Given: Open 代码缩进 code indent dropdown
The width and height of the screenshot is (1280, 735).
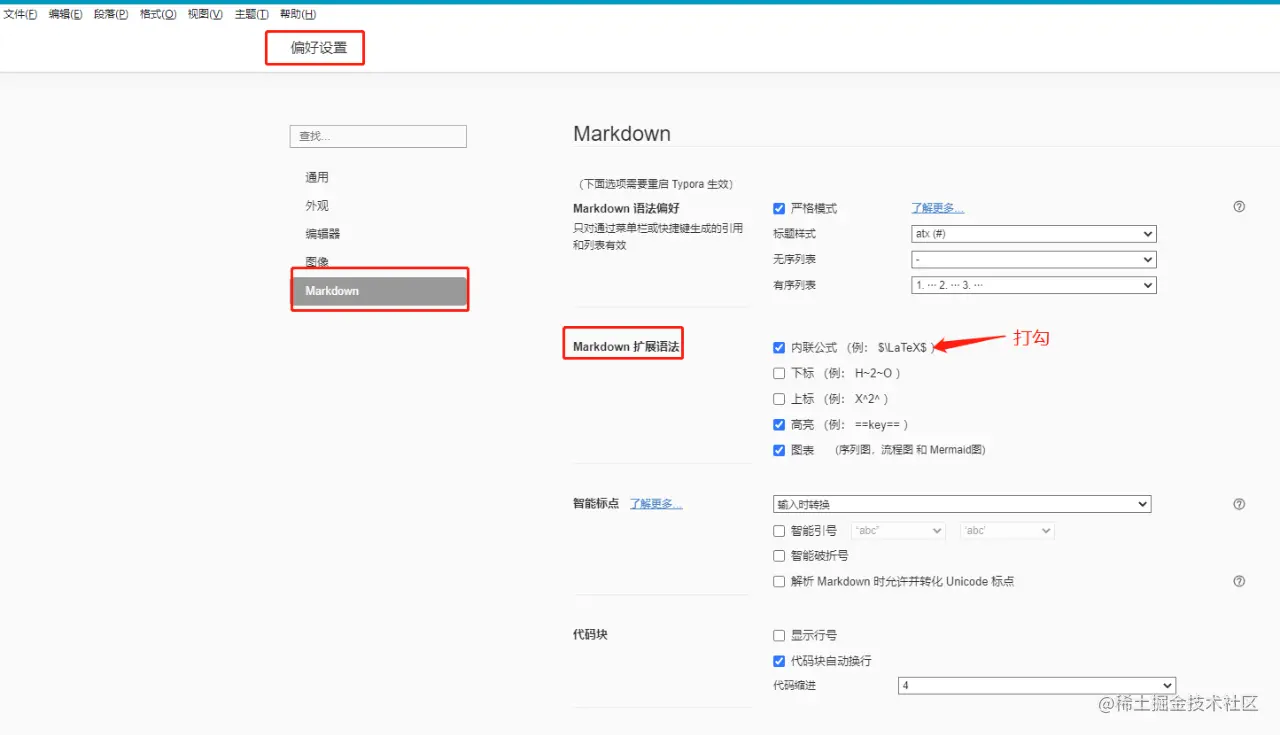Looking at the screenshot, I should point(1037,685).
